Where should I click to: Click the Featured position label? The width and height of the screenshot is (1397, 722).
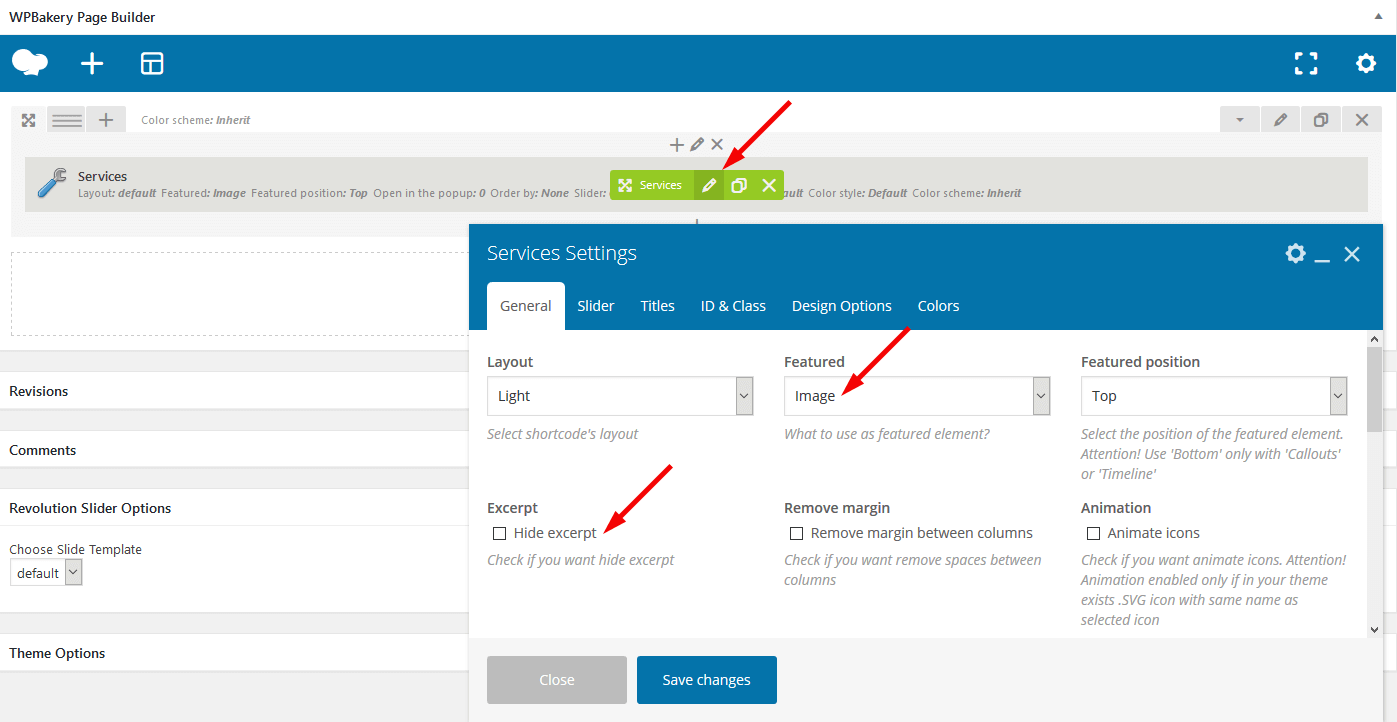tap(1140, 362)
